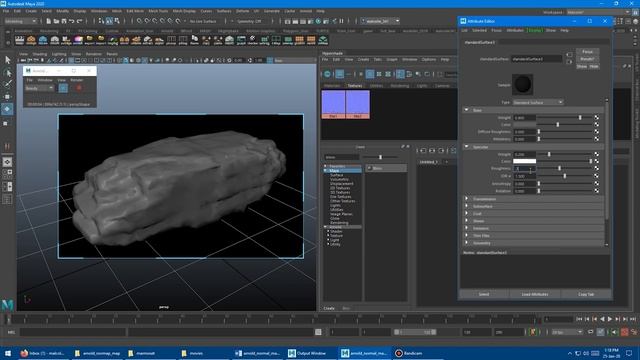This screenshot has height=360, width=640.
Task: Click the Save Scene icon
Action: click(64, 21)
